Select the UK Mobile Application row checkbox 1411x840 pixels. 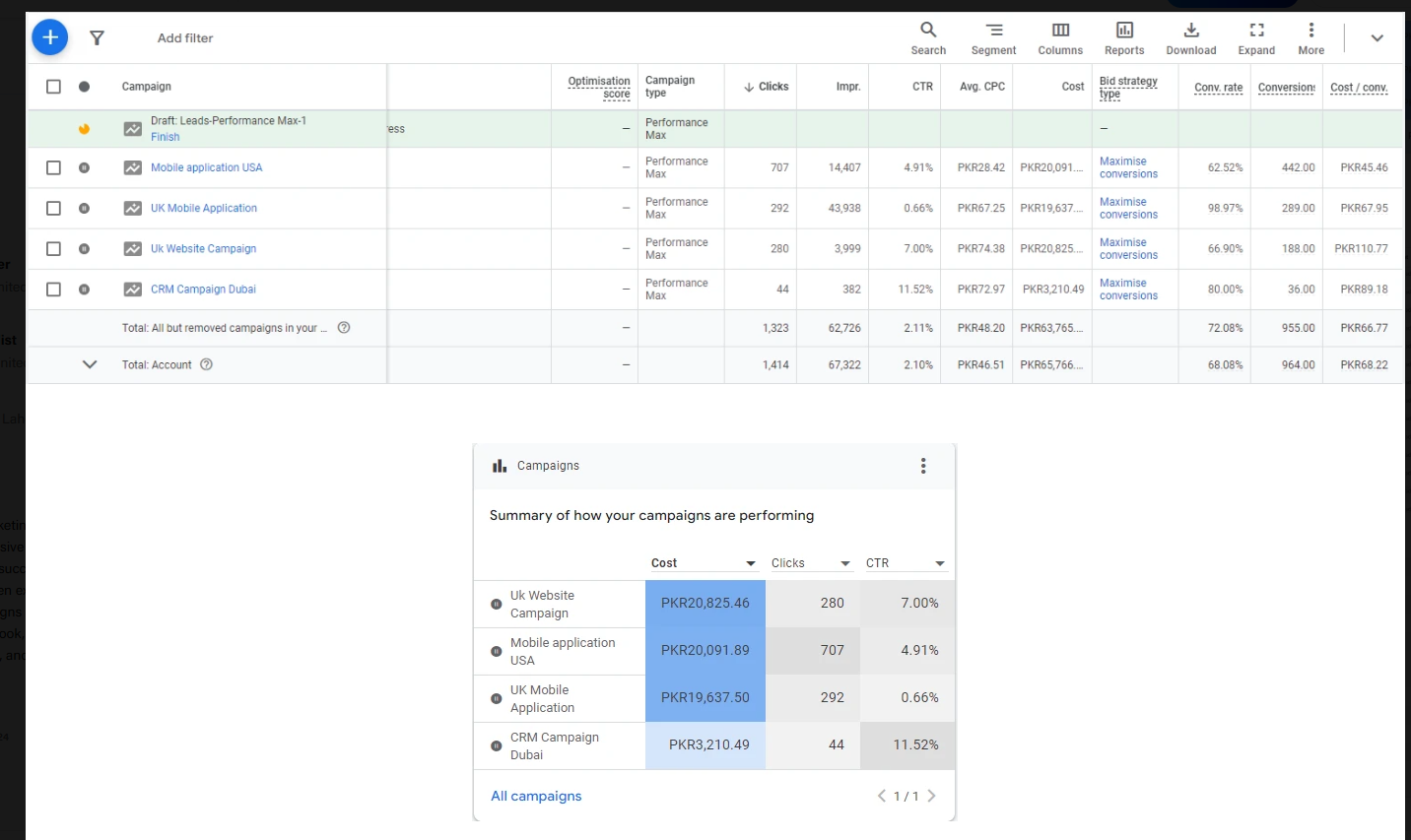coord(54,208)
